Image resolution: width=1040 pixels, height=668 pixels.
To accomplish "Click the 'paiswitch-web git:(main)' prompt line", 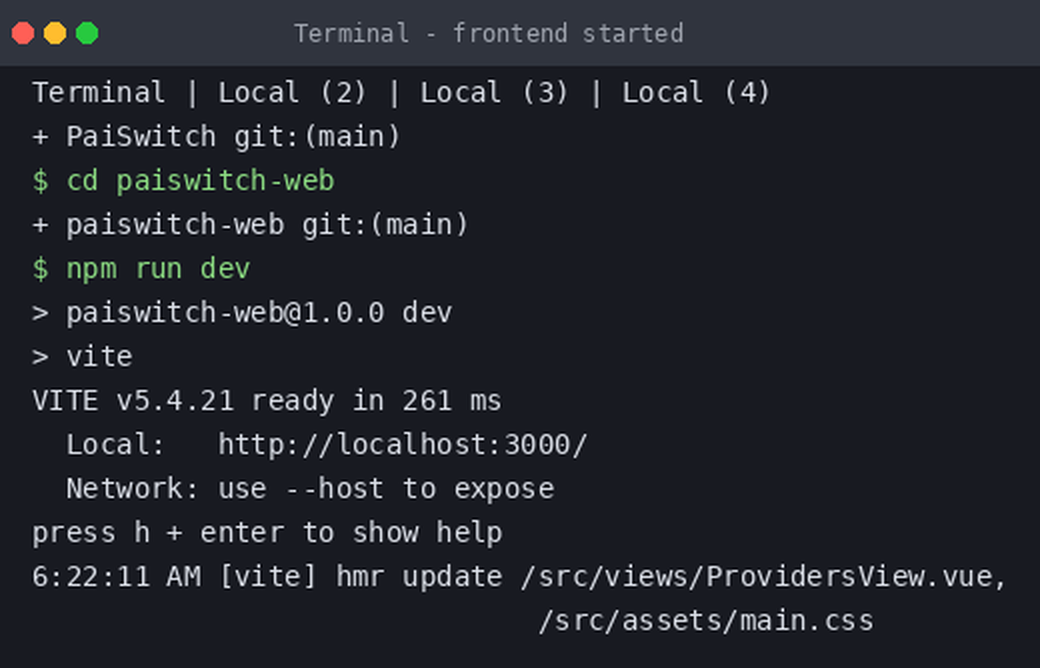I will pyautogui.click(x=251, y=224).
